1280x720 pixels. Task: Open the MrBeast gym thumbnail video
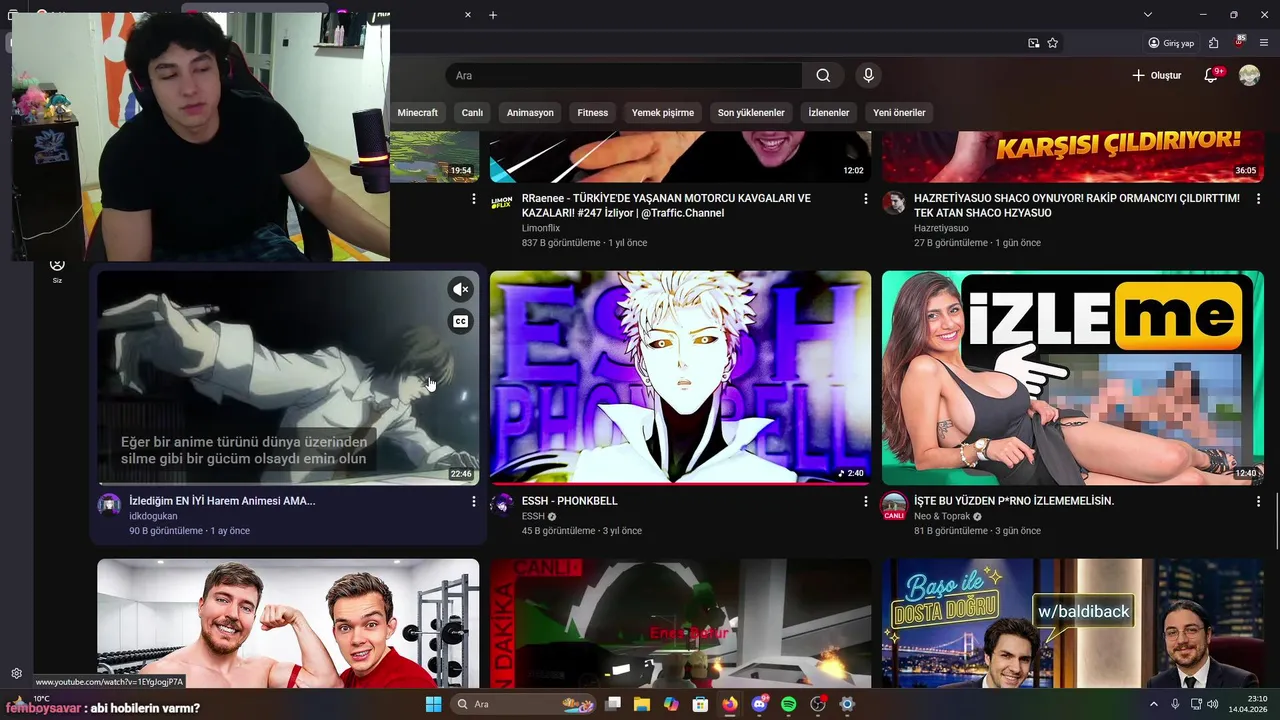pos(288,623)
